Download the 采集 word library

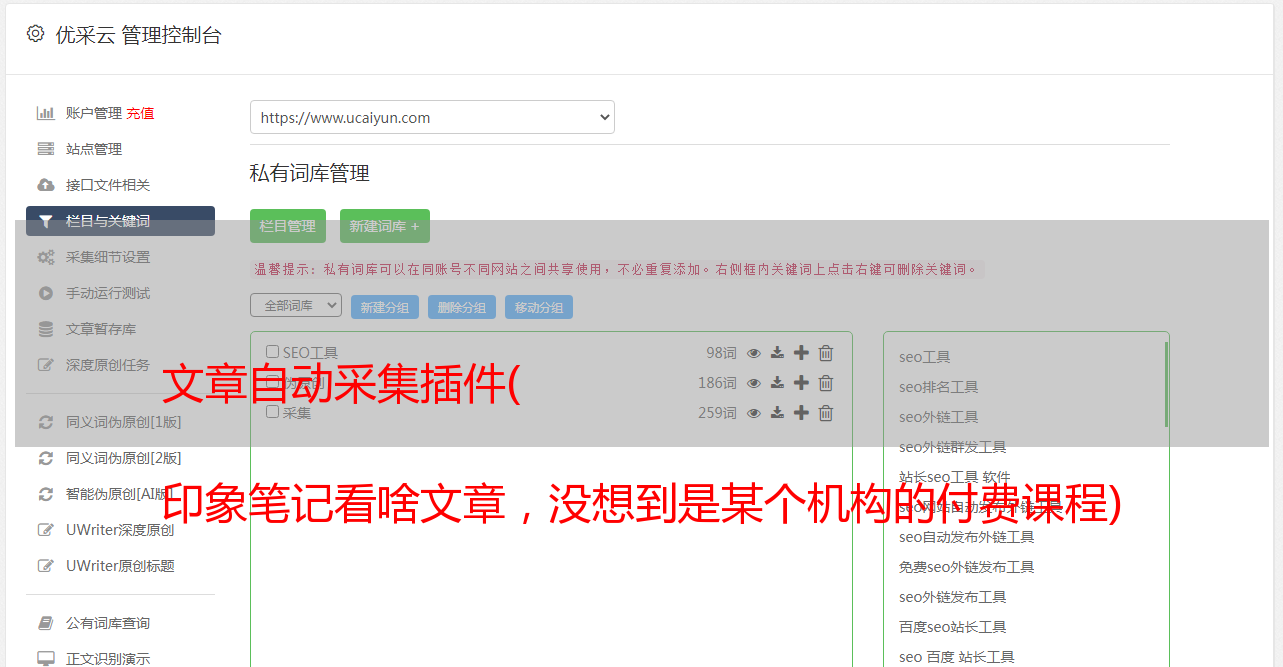(777, 413)
